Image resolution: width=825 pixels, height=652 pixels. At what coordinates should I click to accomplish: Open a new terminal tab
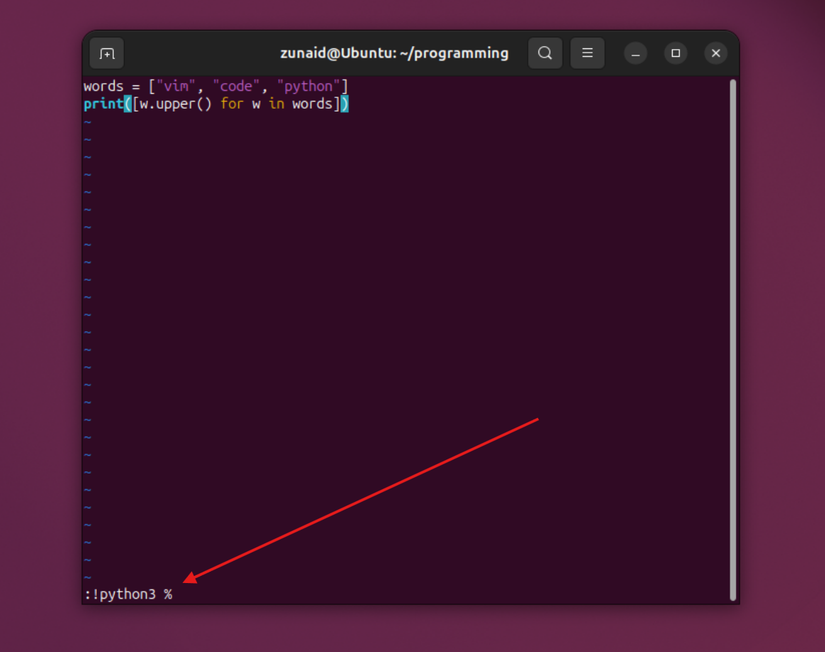coord(107,53)
